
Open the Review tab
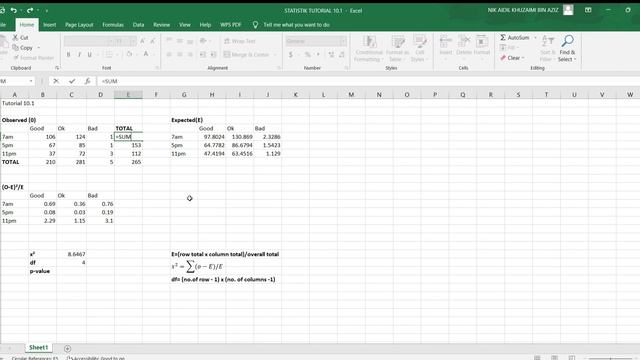click(162, 25)
